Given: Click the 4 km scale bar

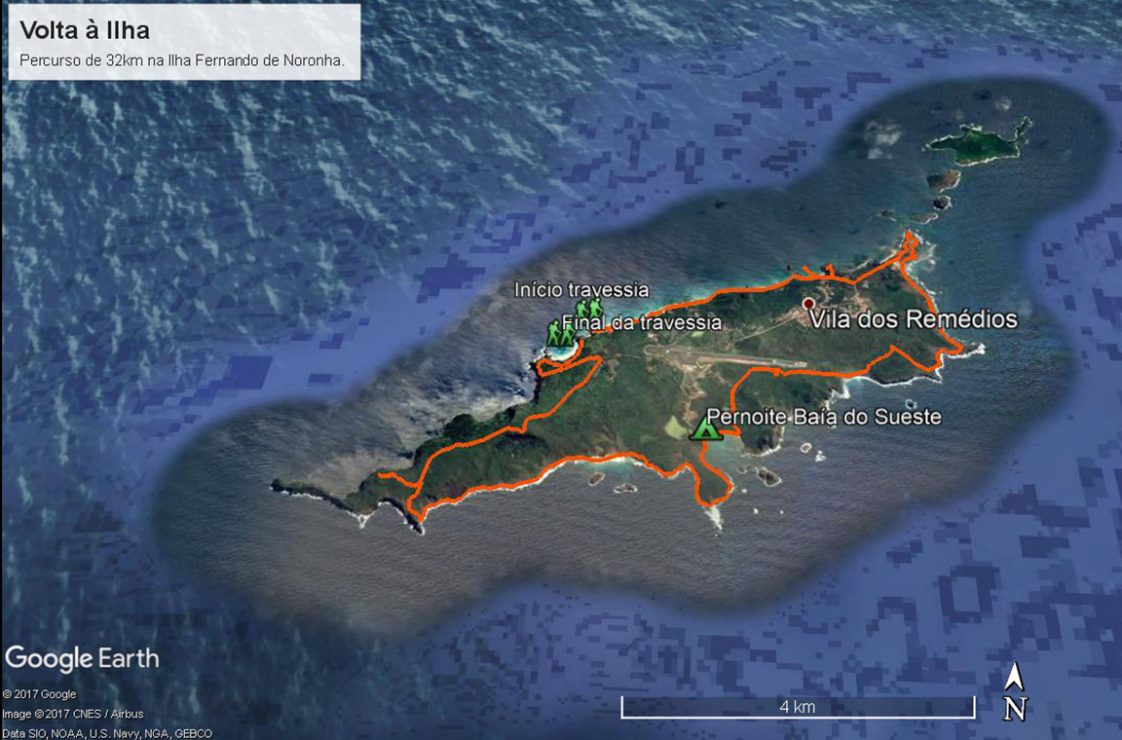Looking at the screenshot, I should pyautogui.click(x=798, y=707).
